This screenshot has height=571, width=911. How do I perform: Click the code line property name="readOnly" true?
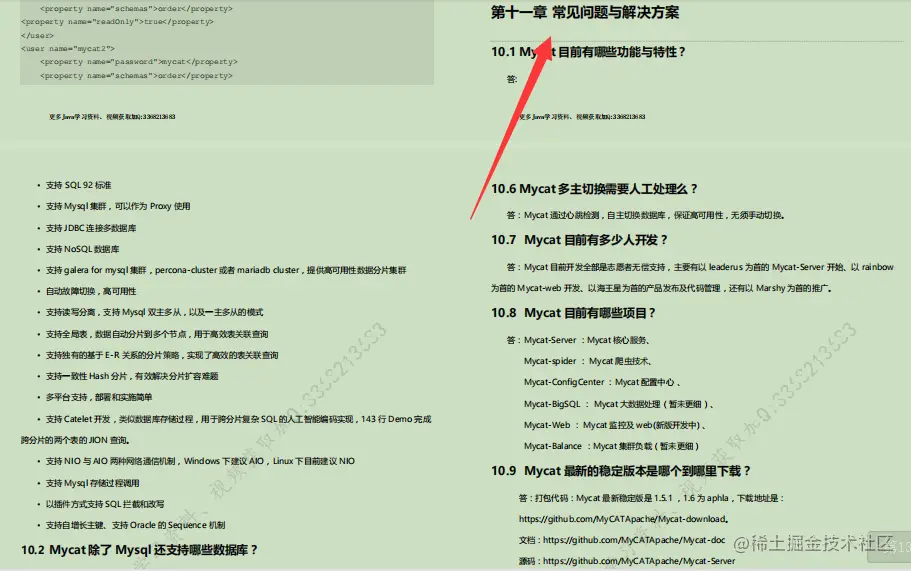click(x=117, y=22)
